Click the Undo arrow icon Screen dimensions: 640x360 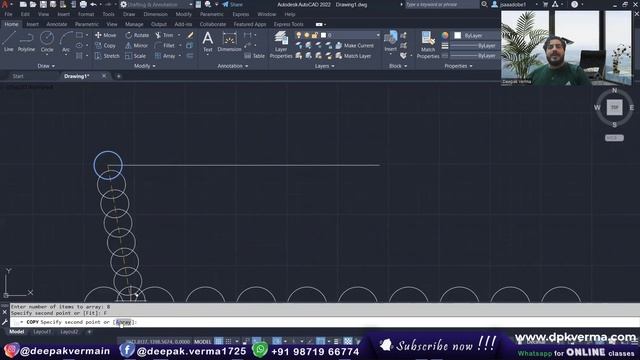tap(93, 4)
